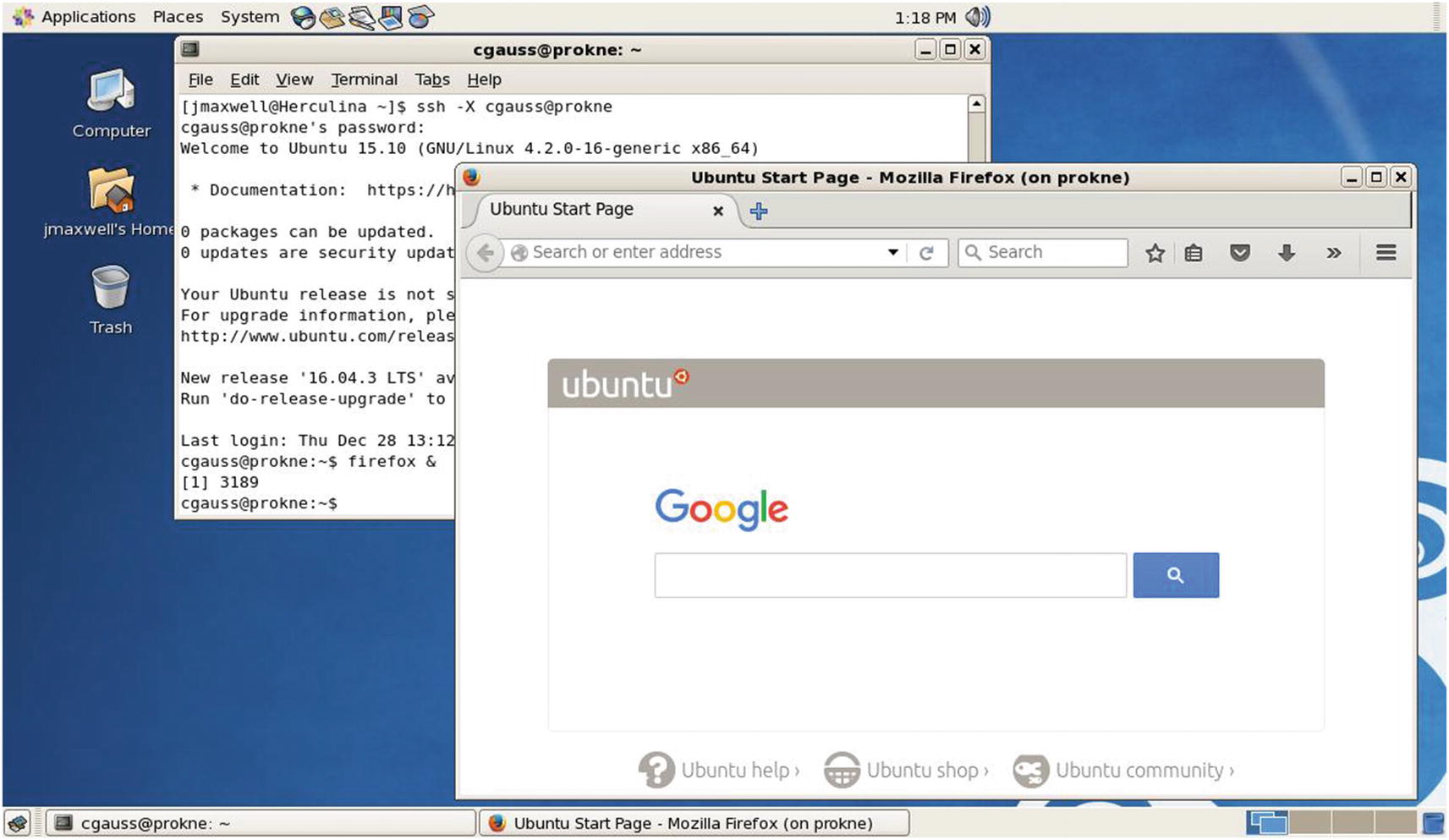Bookmark this page with the star icon
1449x840 pixels.
1155,253
